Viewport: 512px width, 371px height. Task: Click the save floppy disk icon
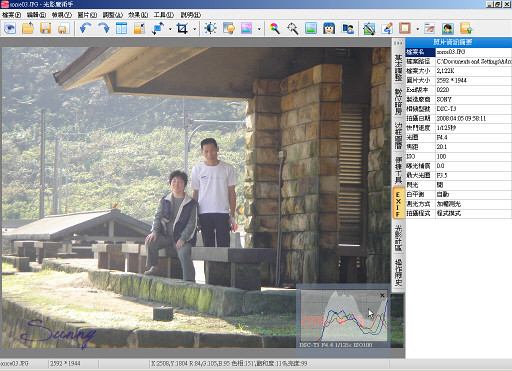tap(45, 28)
